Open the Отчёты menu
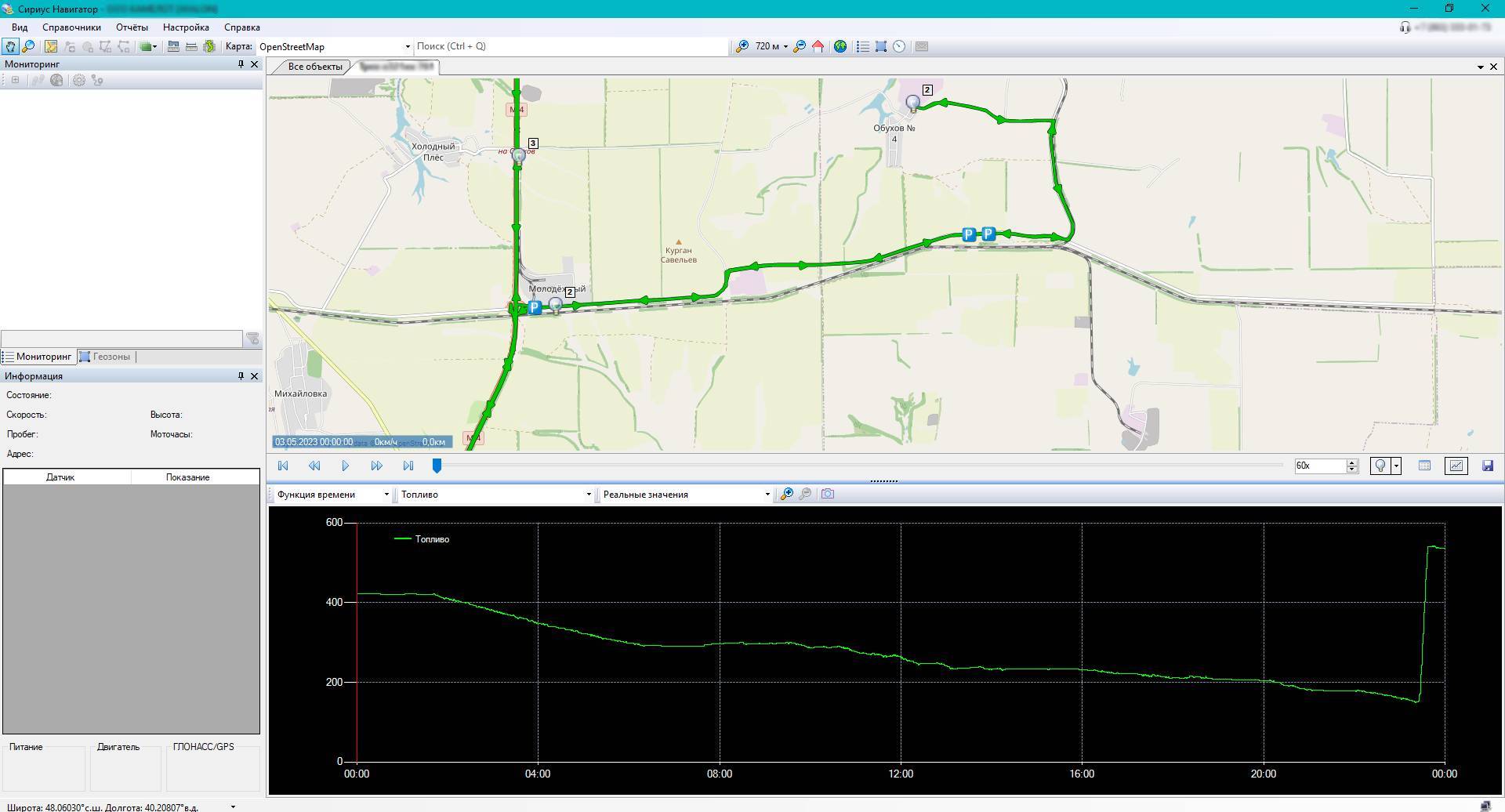The height and width of the screenshot is (812, 1505). [132, 27]
